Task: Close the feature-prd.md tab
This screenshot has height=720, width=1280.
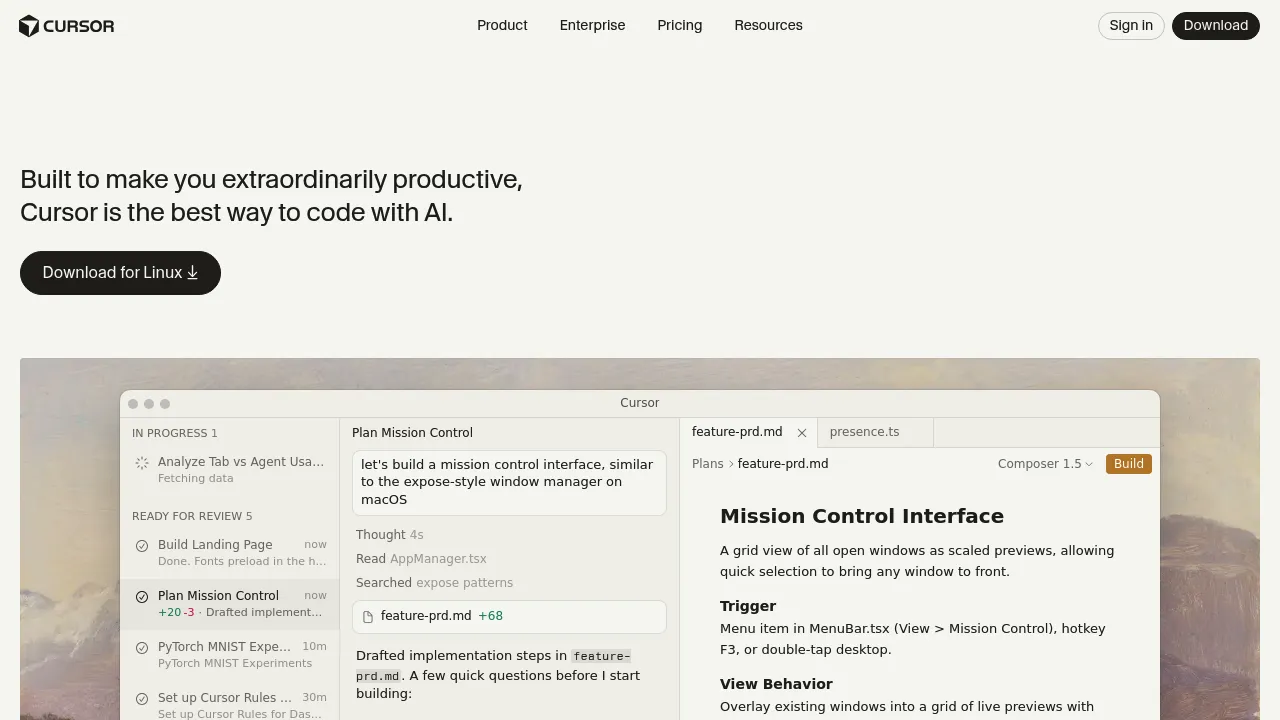Action: tap(801, 433)
